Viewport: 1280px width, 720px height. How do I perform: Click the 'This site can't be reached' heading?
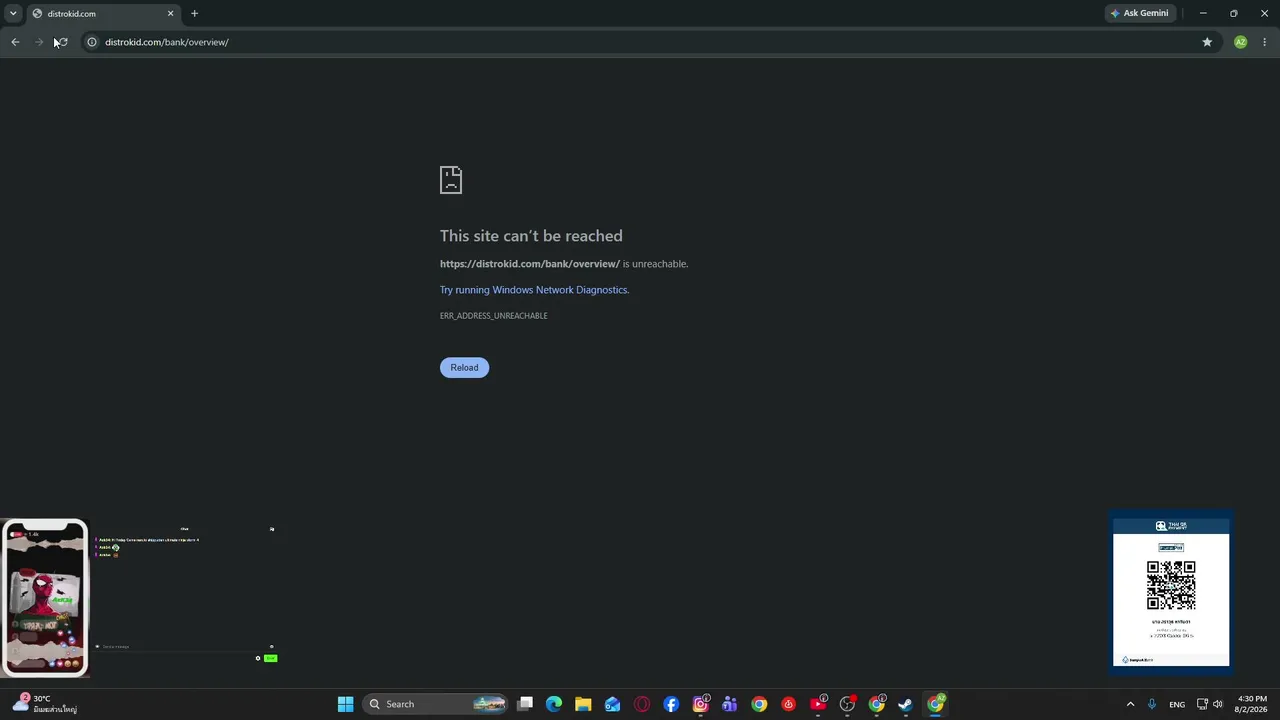531,236
